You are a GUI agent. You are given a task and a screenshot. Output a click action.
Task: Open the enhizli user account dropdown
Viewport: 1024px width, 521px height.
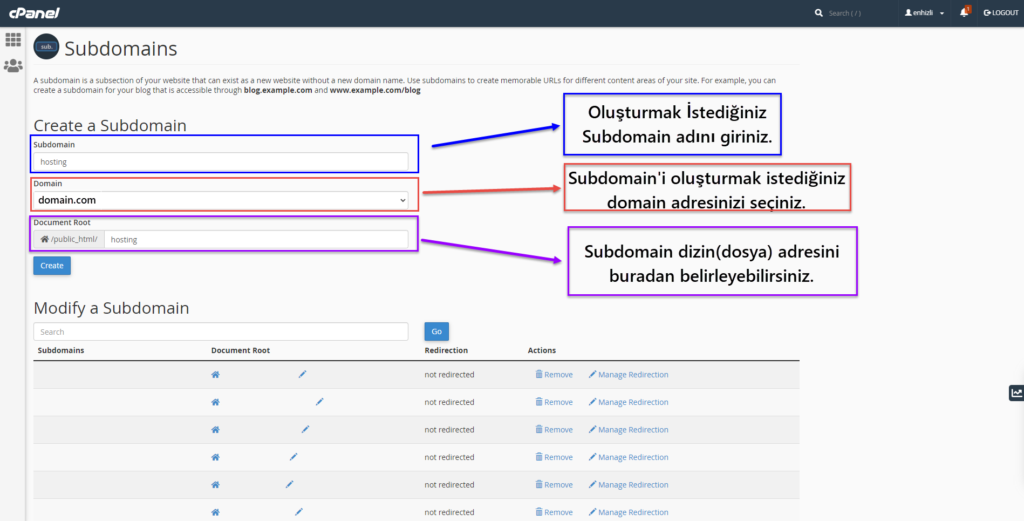tap(924, 13)
